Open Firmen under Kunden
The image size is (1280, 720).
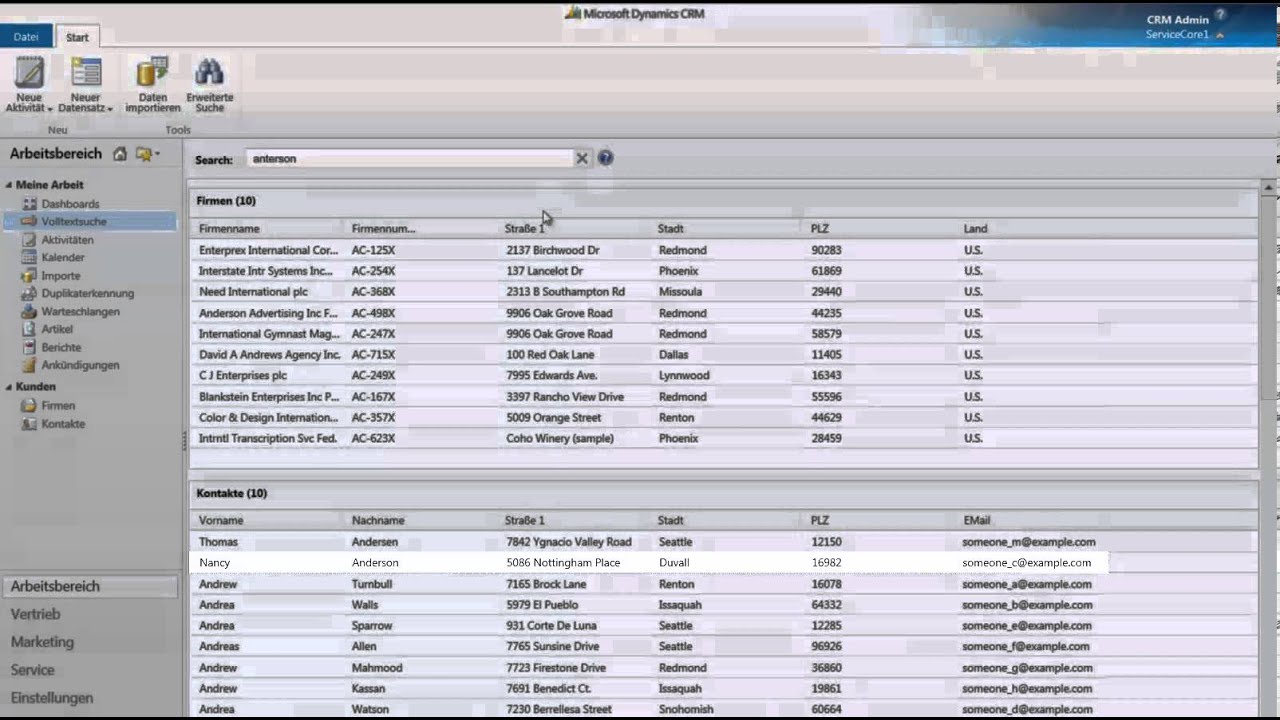click(x=58, y=406)
